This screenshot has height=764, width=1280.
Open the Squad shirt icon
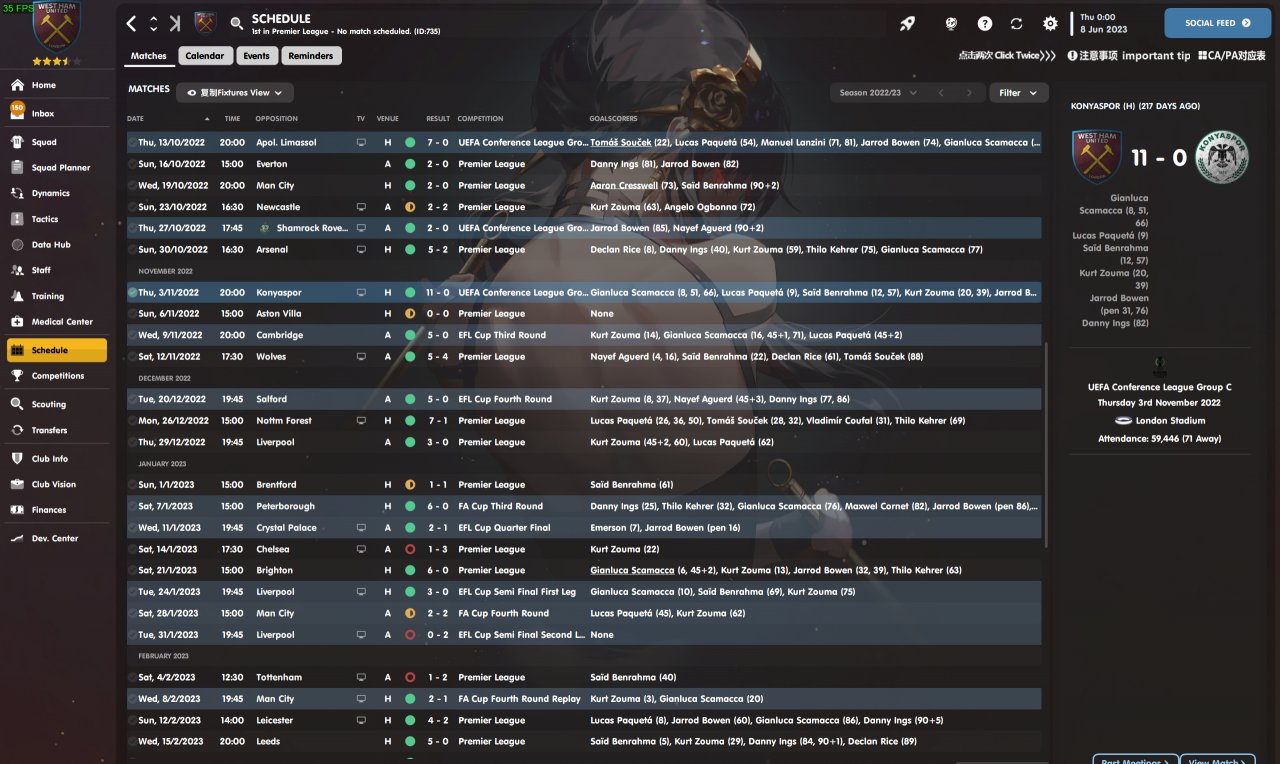(17, 142)
